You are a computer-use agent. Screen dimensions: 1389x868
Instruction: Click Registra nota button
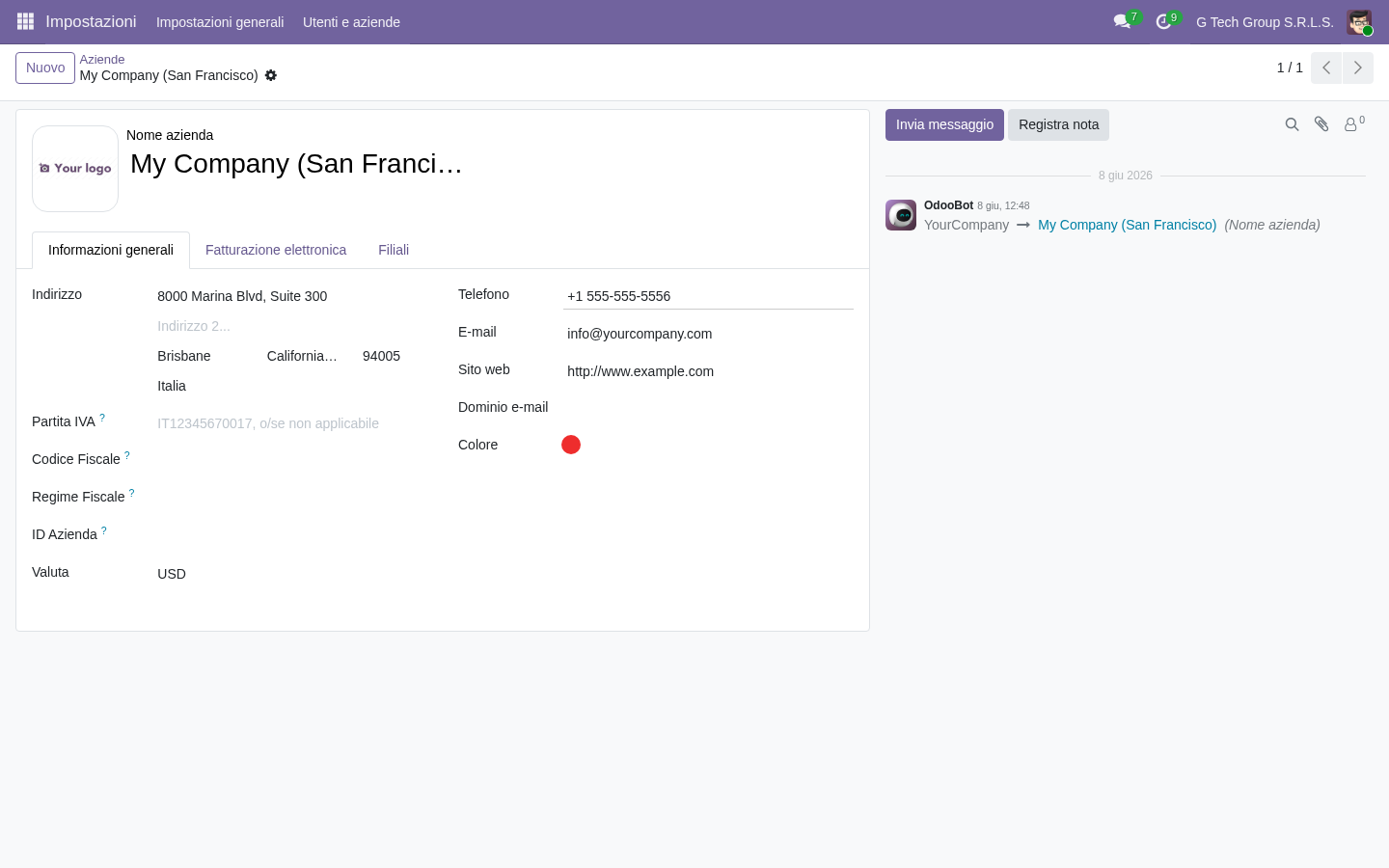click(x=1058, y=124)
